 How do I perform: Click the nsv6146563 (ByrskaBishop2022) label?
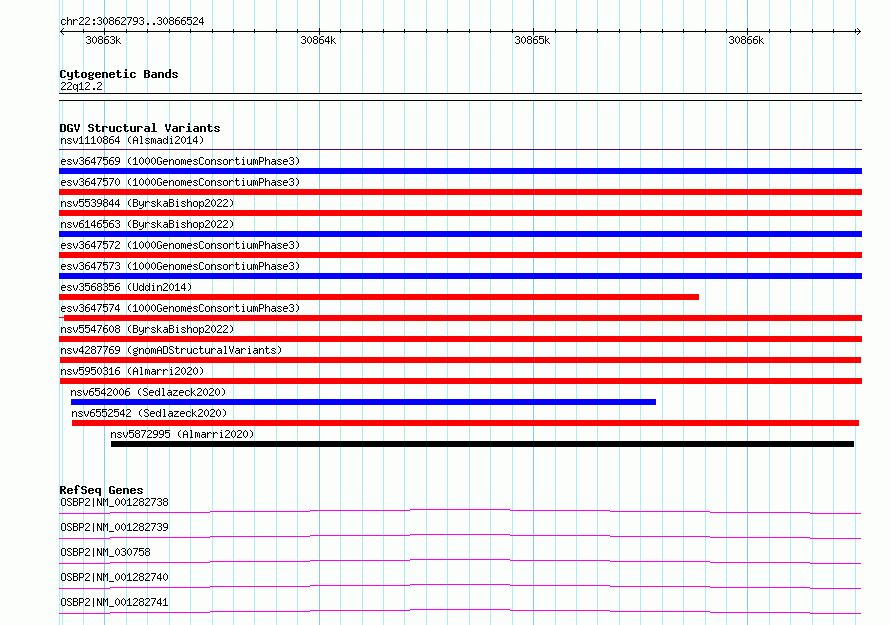click(147, 224)
